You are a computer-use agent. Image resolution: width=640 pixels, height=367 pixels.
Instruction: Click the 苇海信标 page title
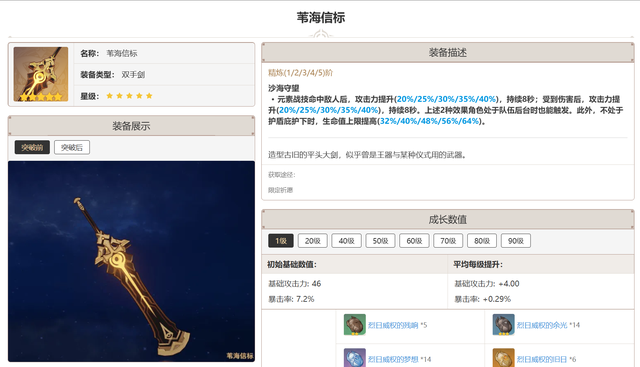pyautogui.click(x=321, y=18)
